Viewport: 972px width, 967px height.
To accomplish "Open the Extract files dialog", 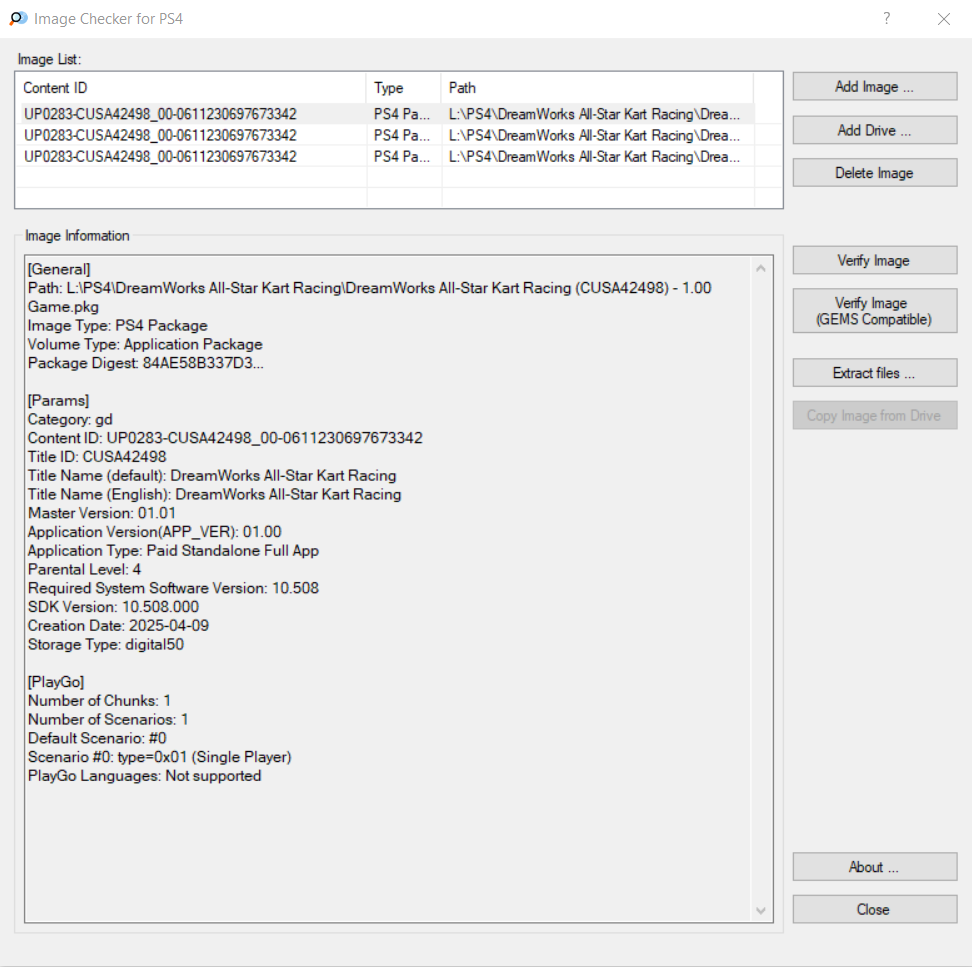I will coord(875,373).
